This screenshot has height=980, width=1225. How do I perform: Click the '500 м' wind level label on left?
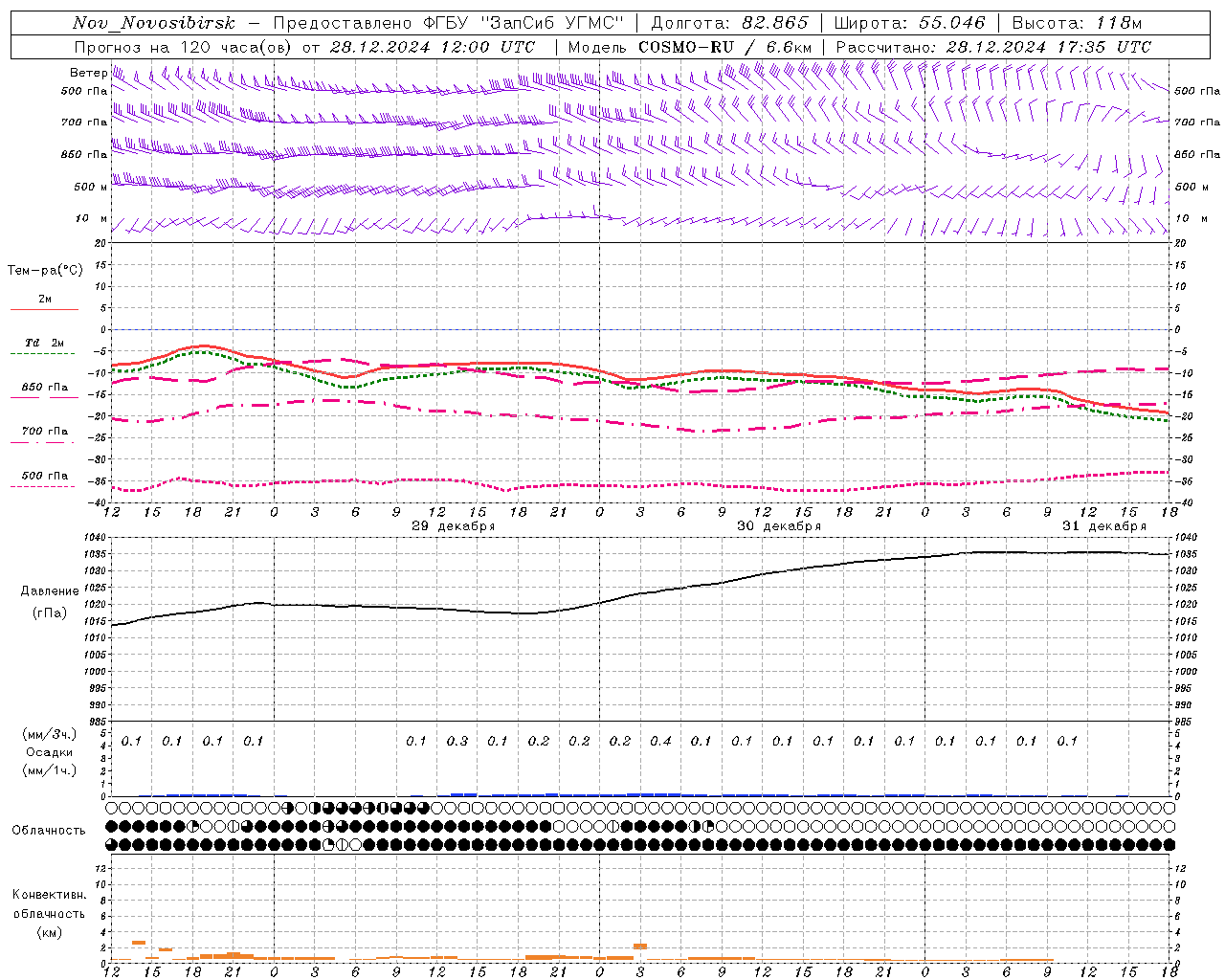coord(90,187)
